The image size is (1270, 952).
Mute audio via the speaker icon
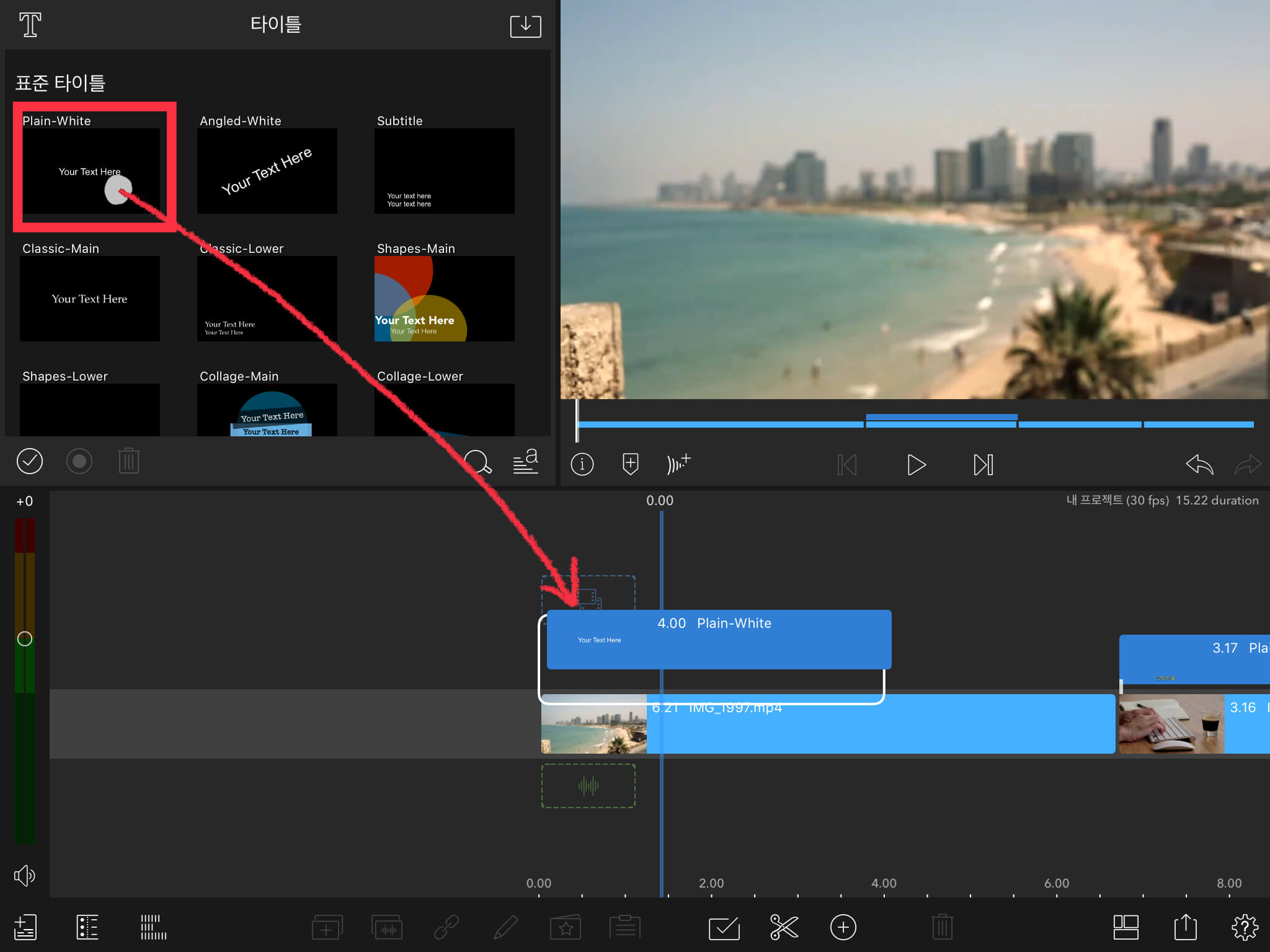25,875
